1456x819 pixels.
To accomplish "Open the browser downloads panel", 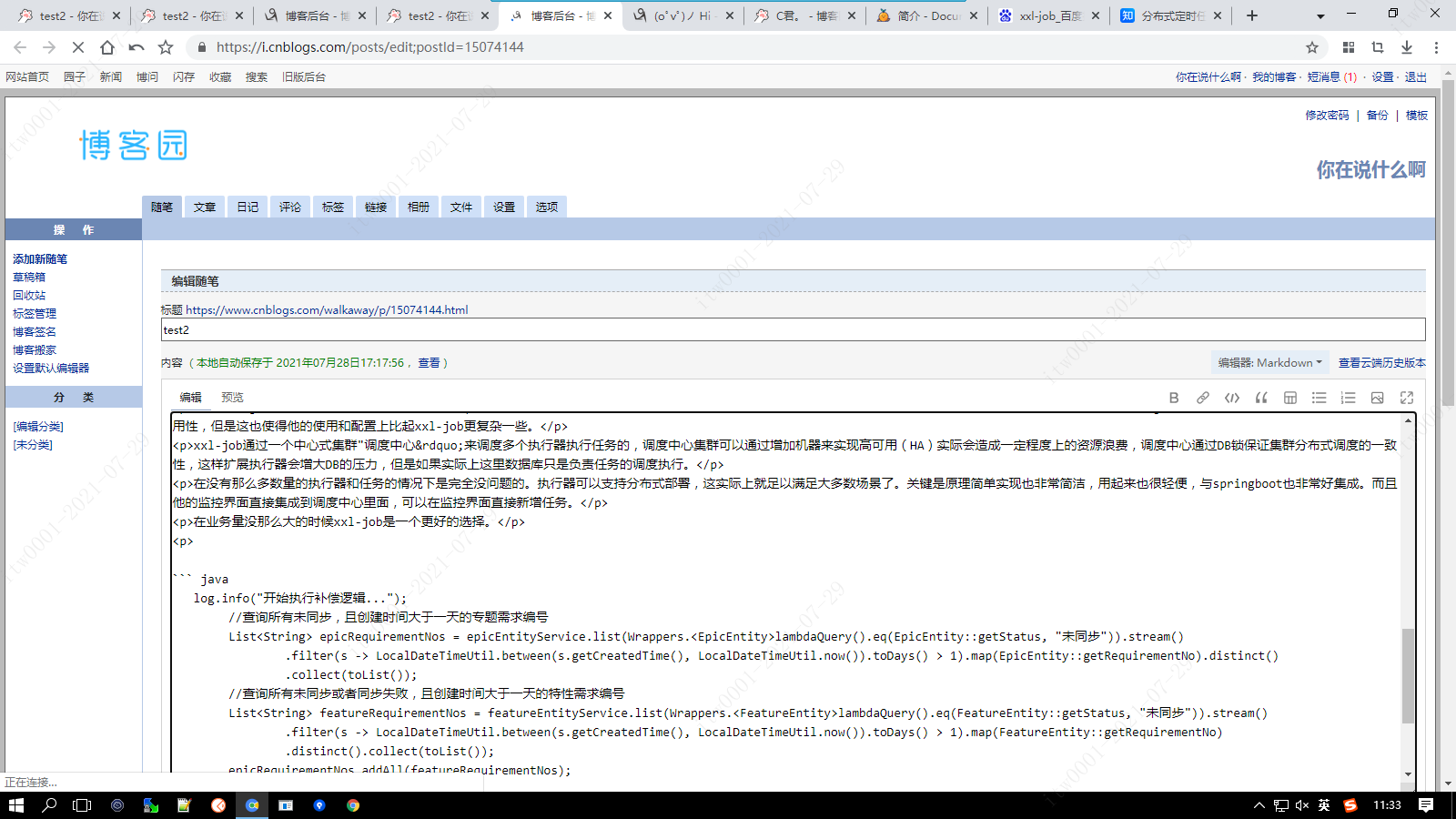I will pos(1407,47).
